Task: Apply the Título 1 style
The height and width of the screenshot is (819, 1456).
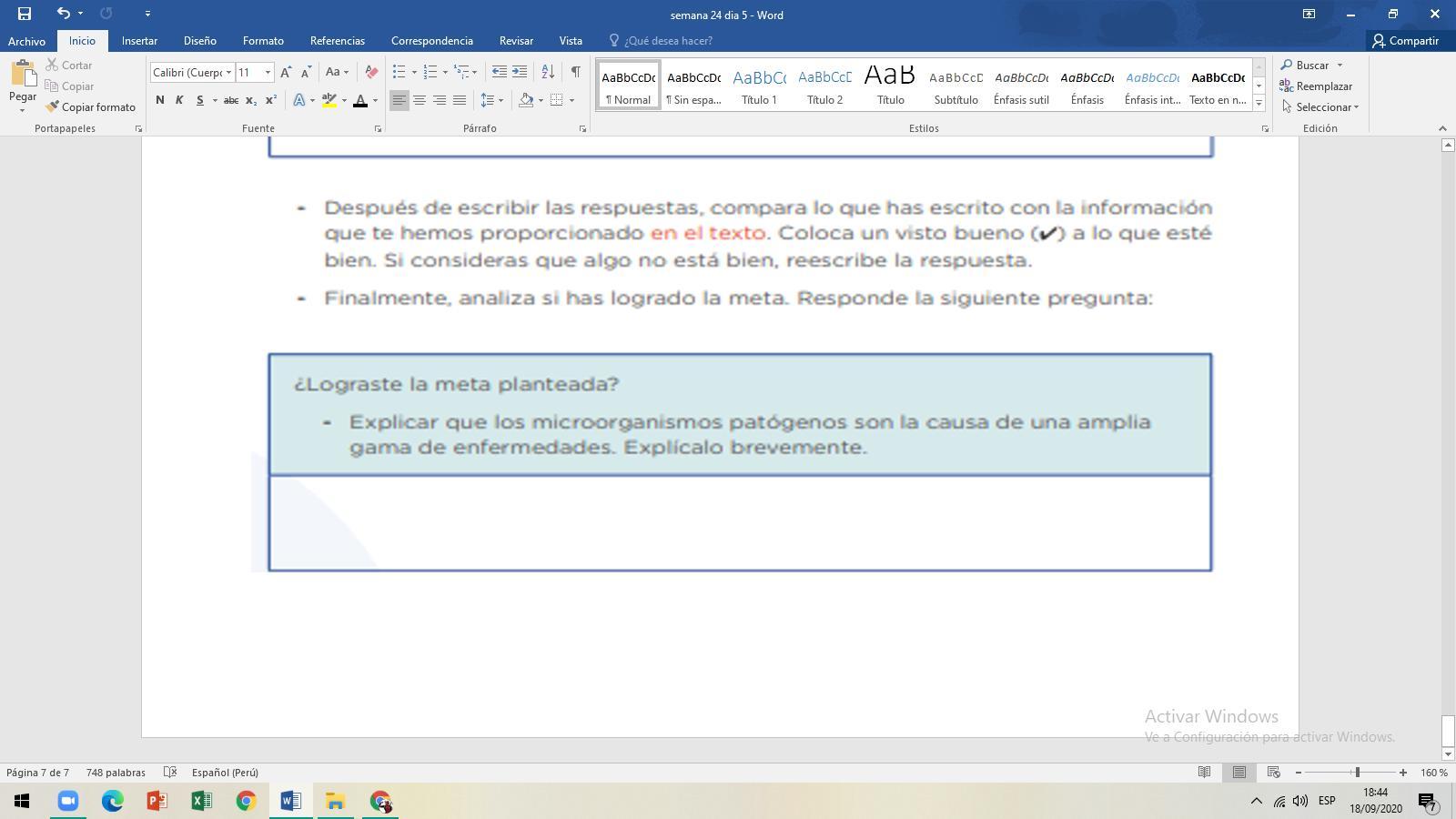Action: 759,86
